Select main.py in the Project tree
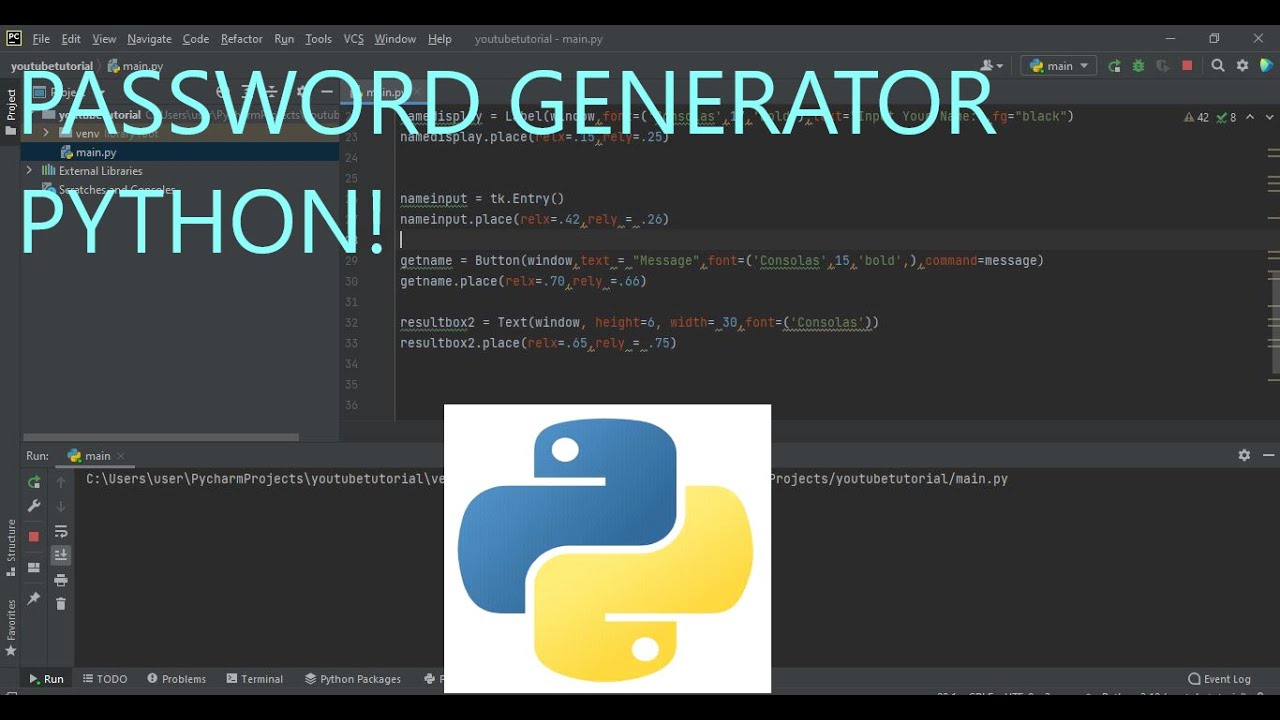 pyautogui.click(x=96, y=152)
